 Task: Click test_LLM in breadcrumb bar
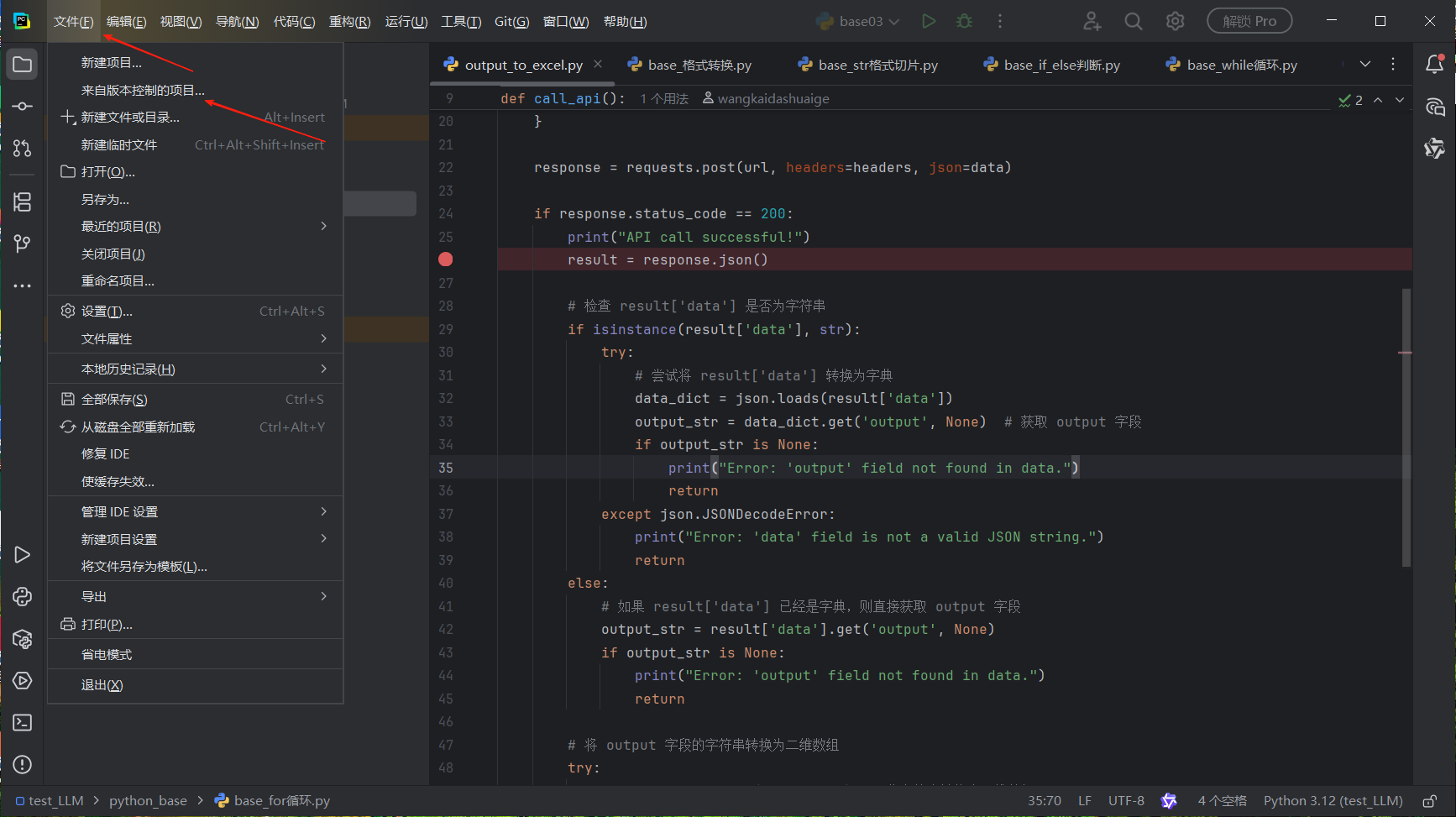[x=50, y=801]
